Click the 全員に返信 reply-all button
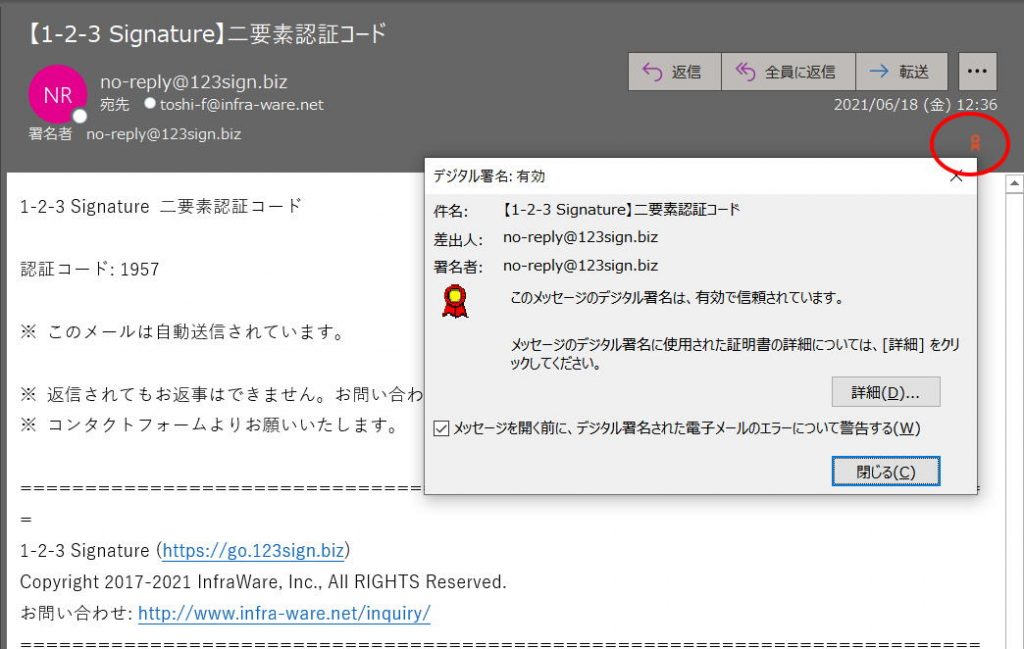 788,71
